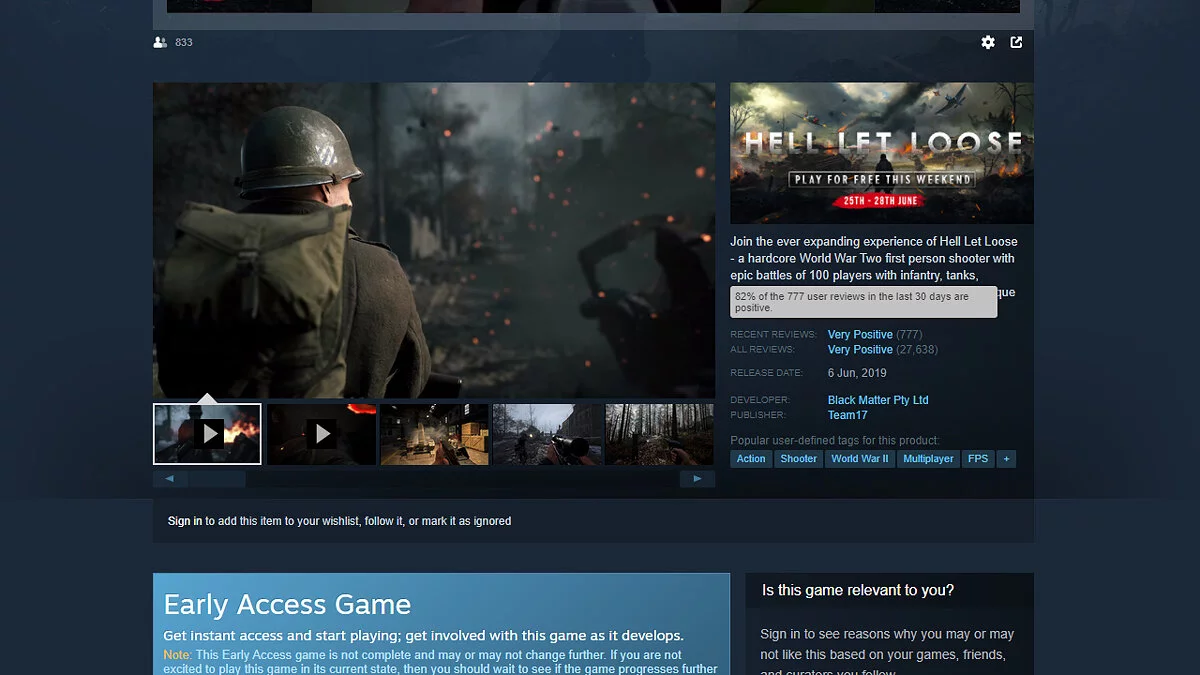Click the viewers count people icon
Screen dimensions: 1200x675
160,42
